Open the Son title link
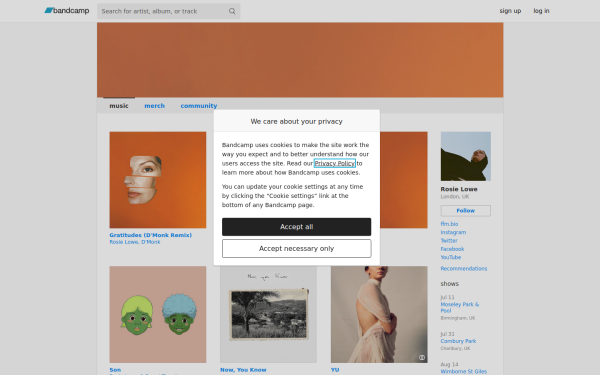The height and width of the screenshot is (375, 600). [x=115, y=370]
